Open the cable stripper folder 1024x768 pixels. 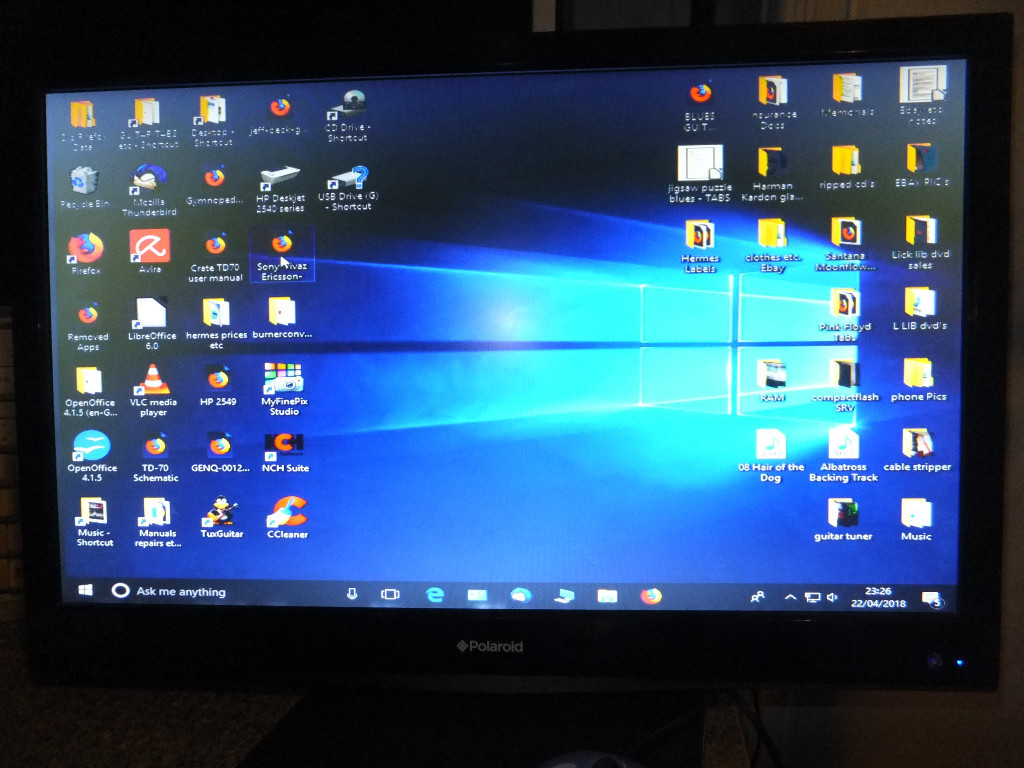[x=917, y=450]
